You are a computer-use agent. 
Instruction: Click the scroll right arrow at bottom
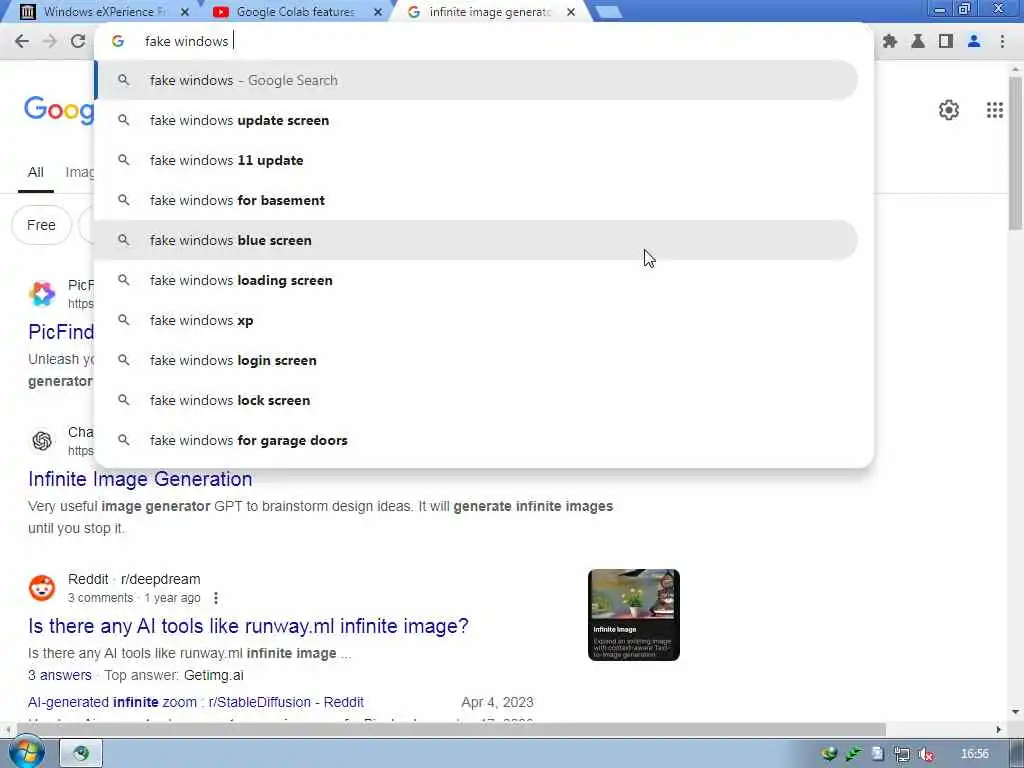coord(999,729)
